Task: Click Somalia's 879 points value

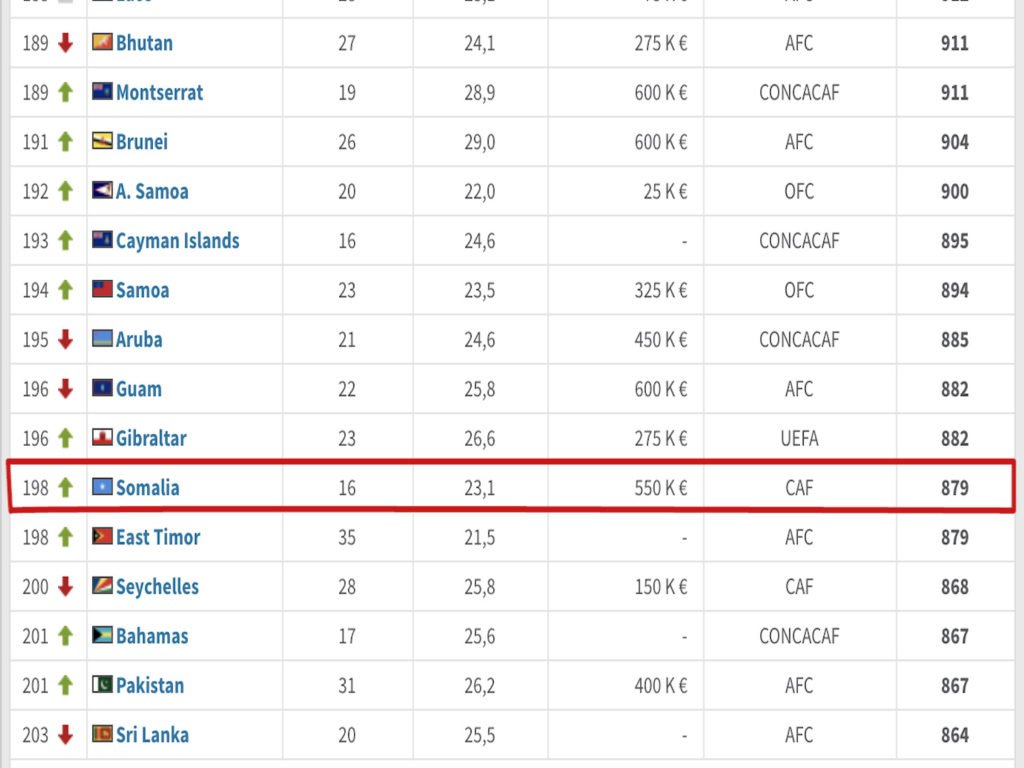Action: pyautogui.click(x=954, y=488)
